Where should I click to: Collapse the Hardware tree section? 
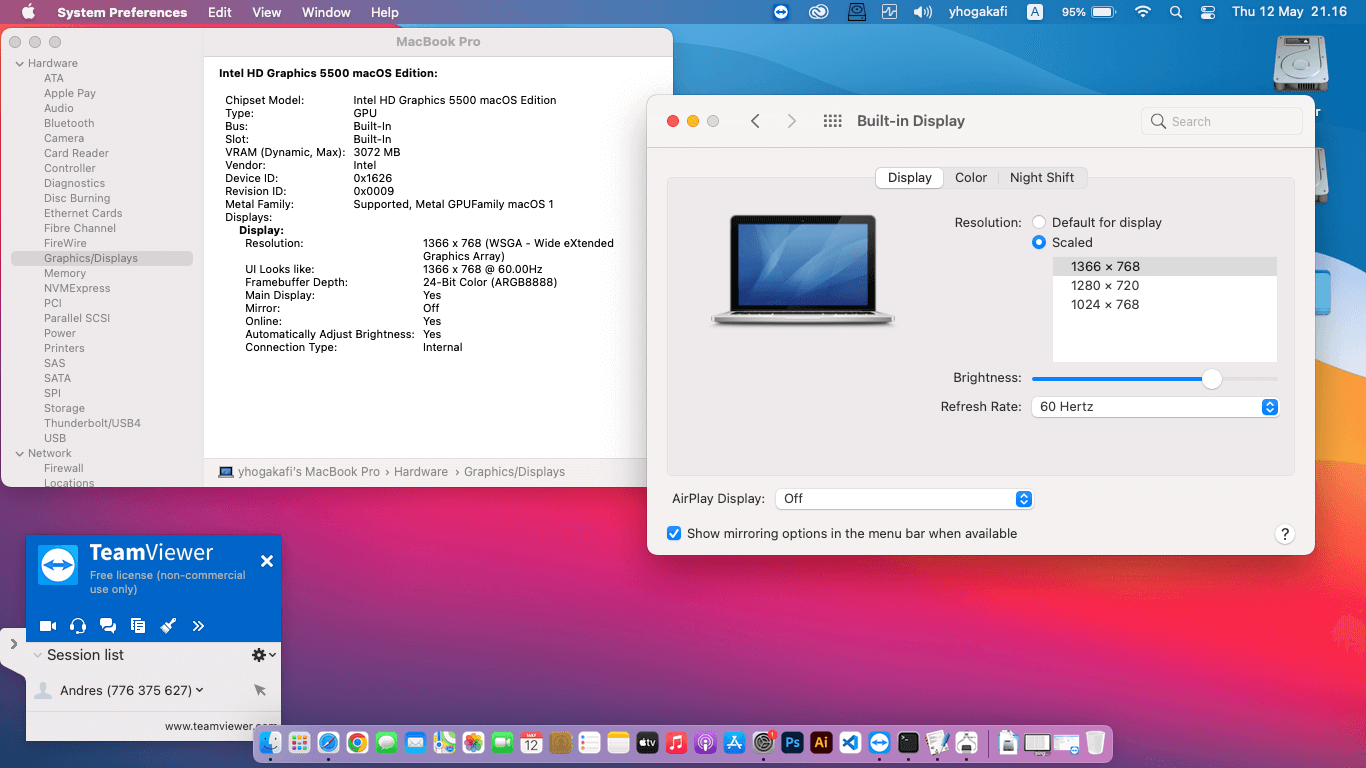(x=19, y=63)
